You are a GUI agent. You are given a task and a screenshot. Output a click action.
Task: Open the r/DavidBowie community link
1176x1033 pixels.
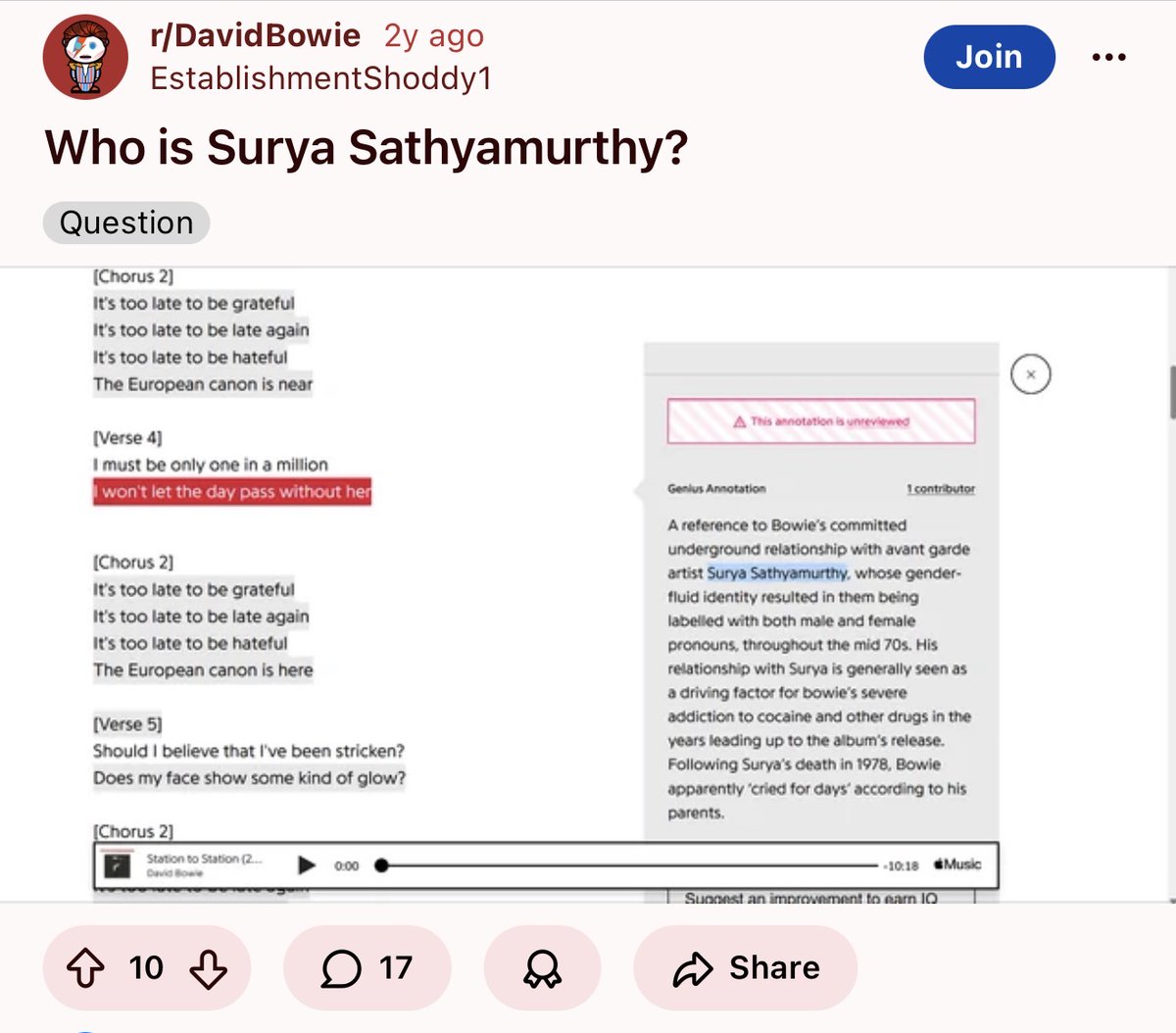click(x=255, y=35)
